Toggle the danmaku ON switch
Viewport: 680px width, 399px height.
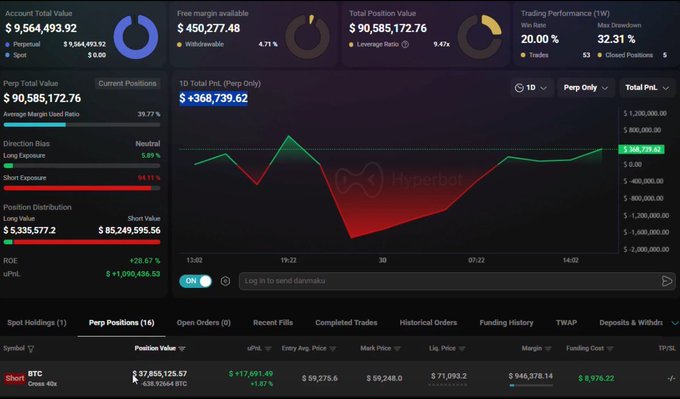196,281
